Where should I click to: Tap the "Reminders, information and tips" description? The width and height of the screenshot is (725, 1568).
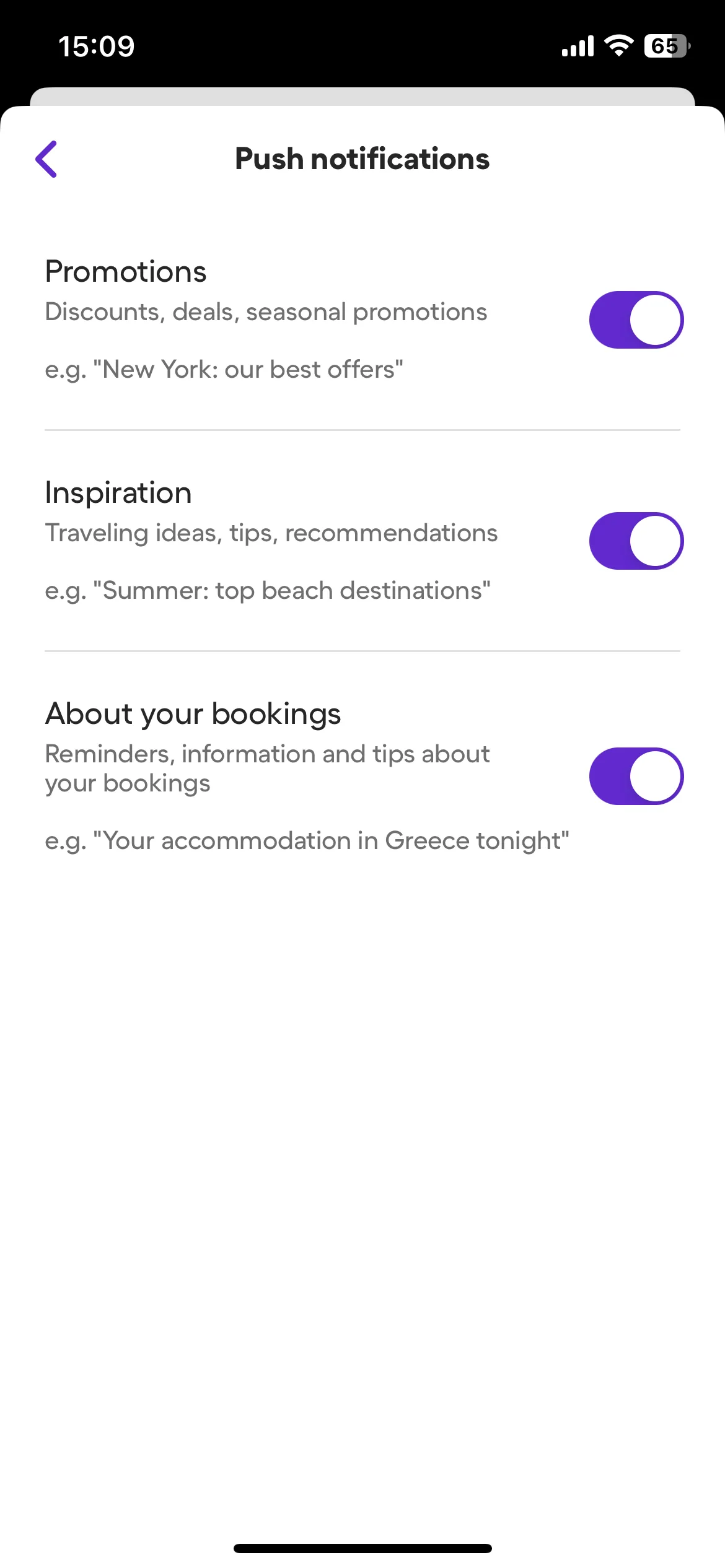tap(267, 768)
